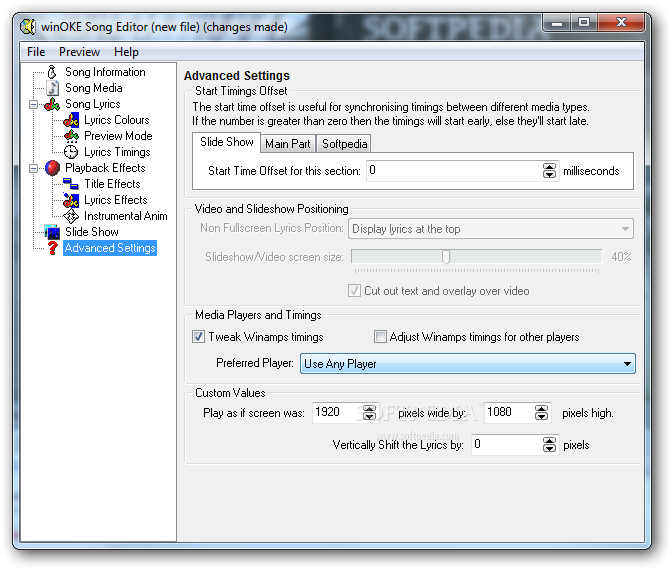Switch to the Slide Show offset tab
Screen dimensions: 672x570
pos(226,142)
